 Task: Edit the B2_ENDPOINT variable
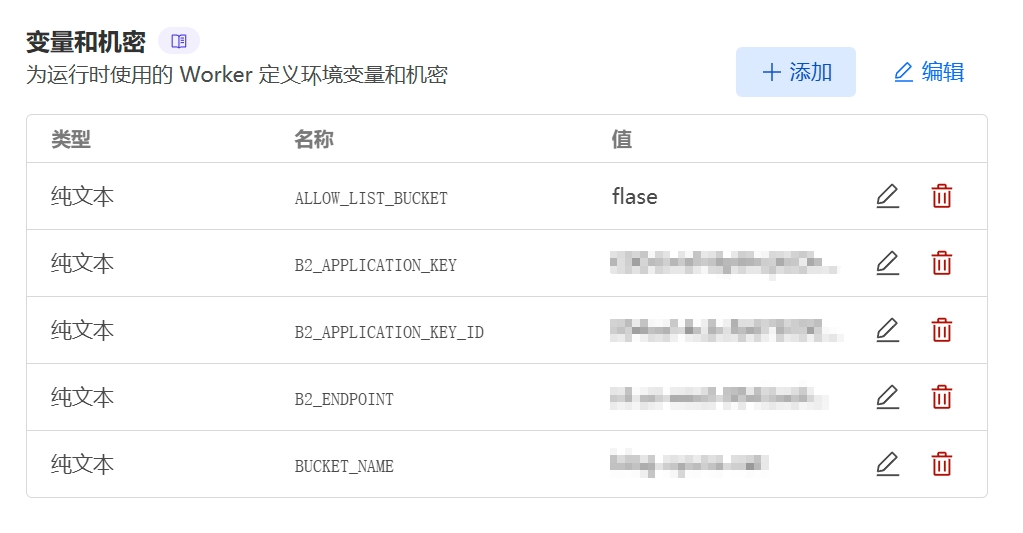[x=887, y=397]
